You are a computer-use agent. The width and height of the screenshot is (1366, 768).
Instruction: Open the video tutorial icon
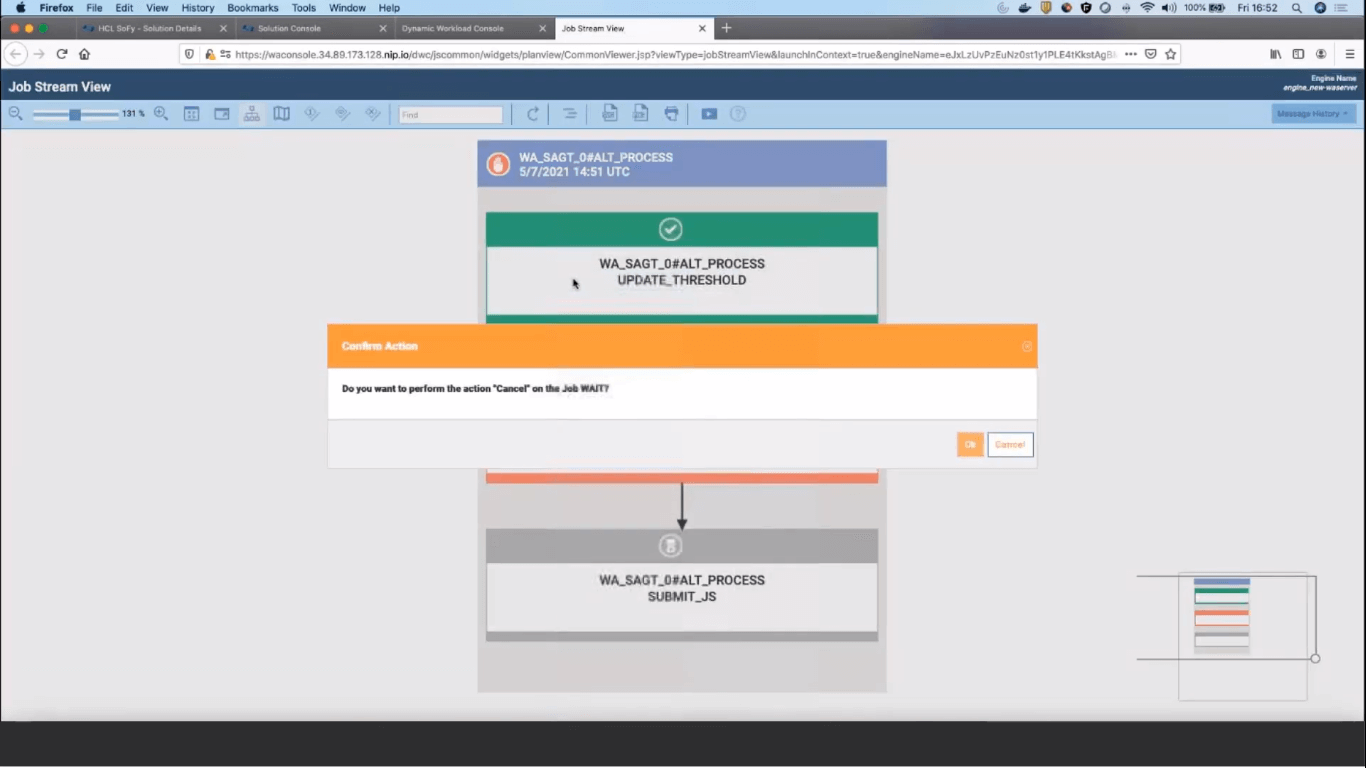[709, 113]
